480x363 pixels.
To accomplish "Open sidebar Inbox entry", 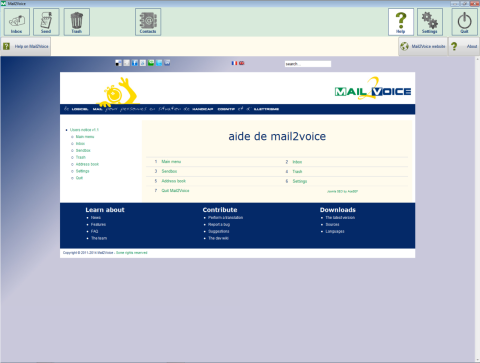I will (80, 144).
